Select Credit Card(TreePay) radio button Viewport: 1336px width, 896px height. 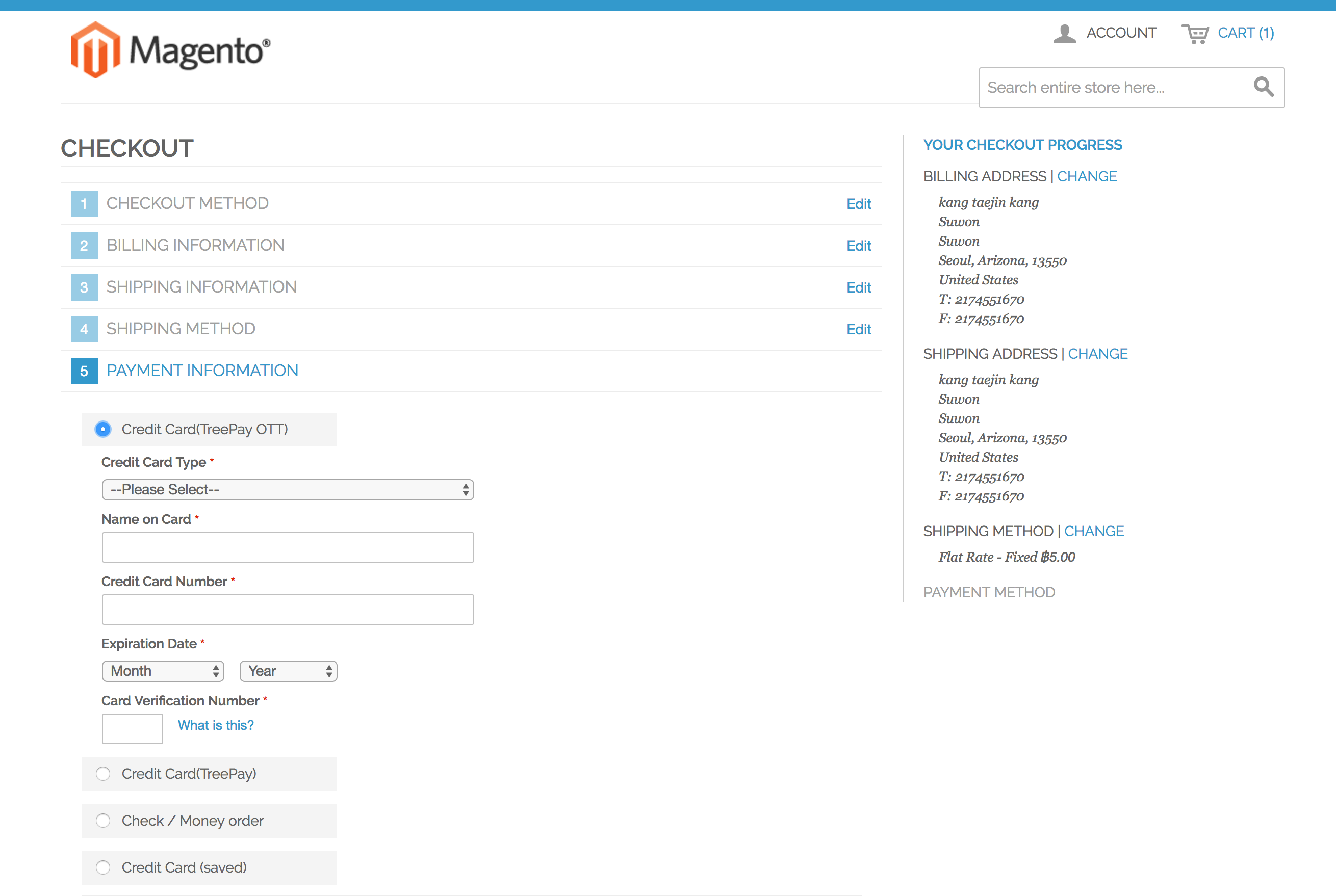pyautogui.click(x=103, y=774)
